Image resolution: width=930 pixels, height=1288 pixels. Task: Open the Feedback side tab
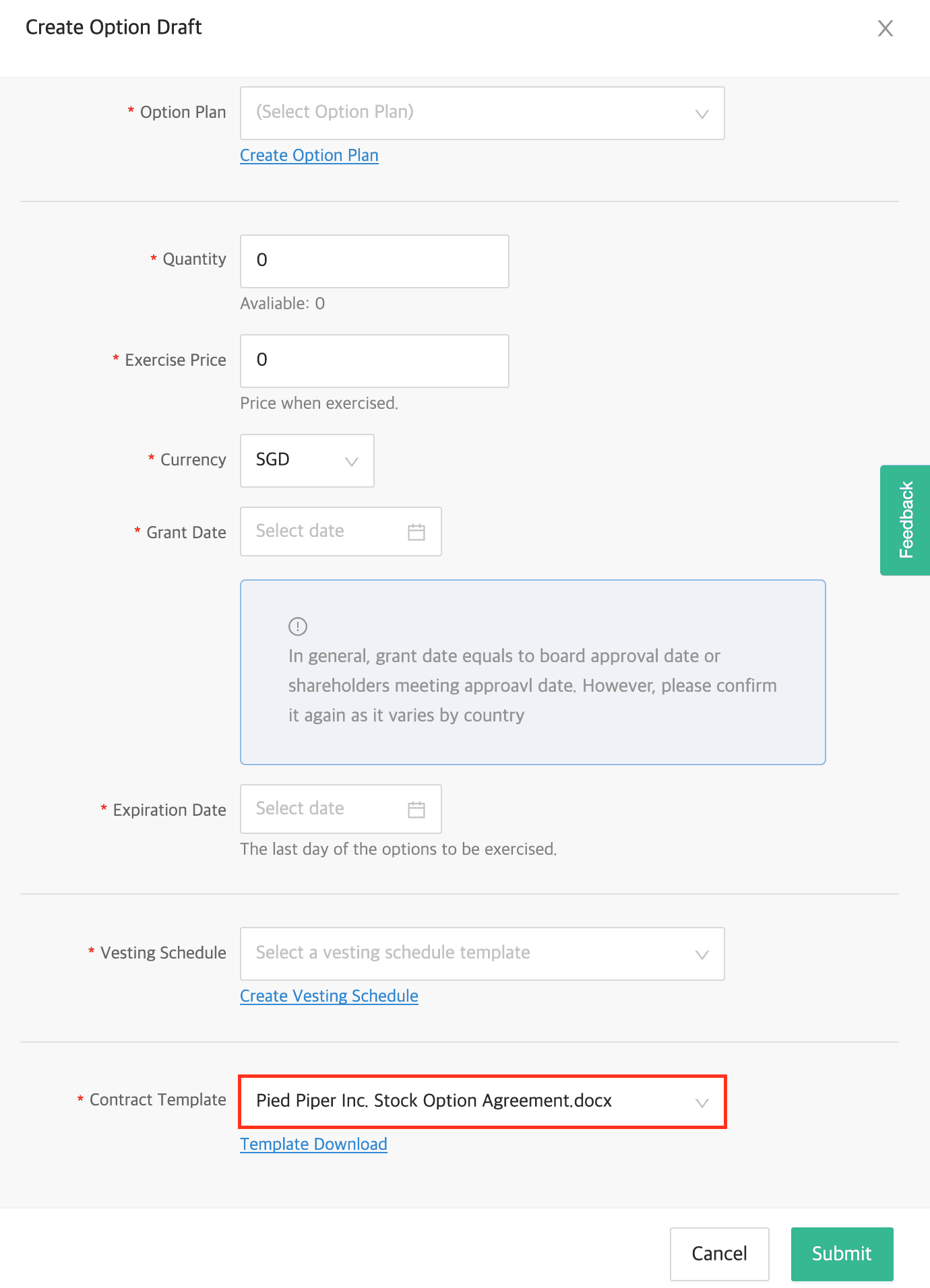pos(905,520)
